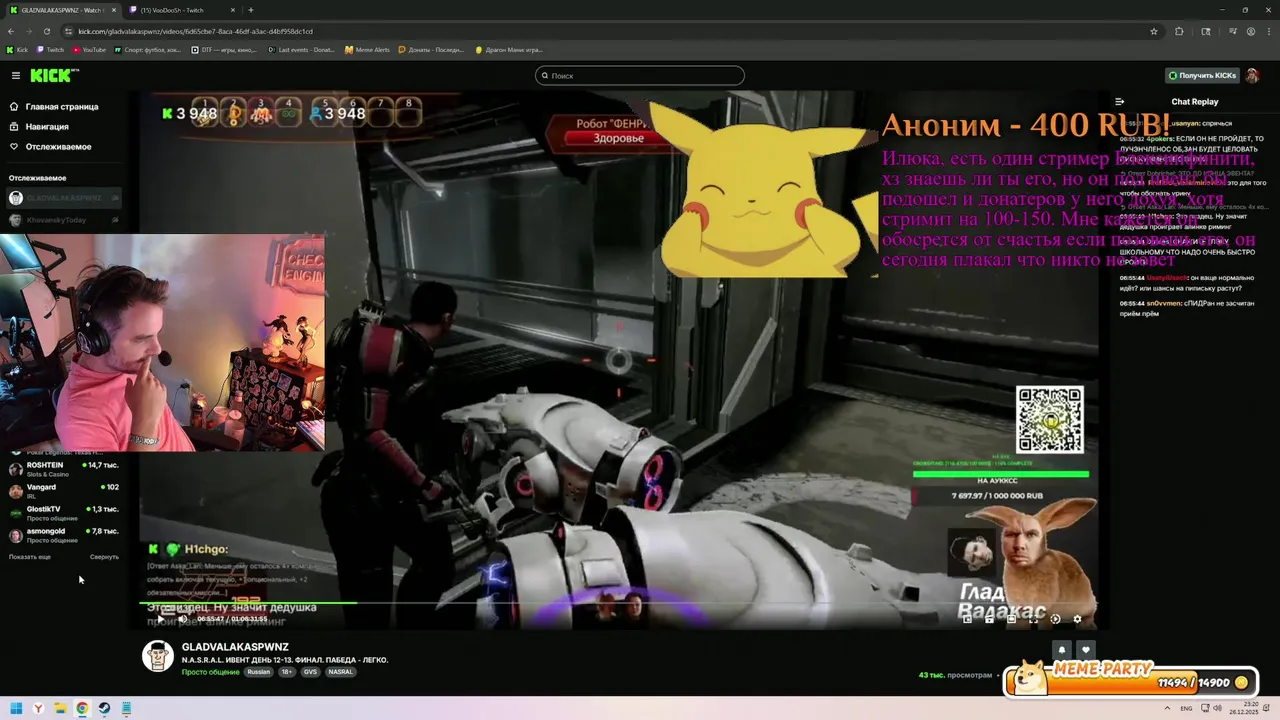Viewport: 1280px width, 720px height.
Task: Focus the Поиск search field
Action: (640, 76)
